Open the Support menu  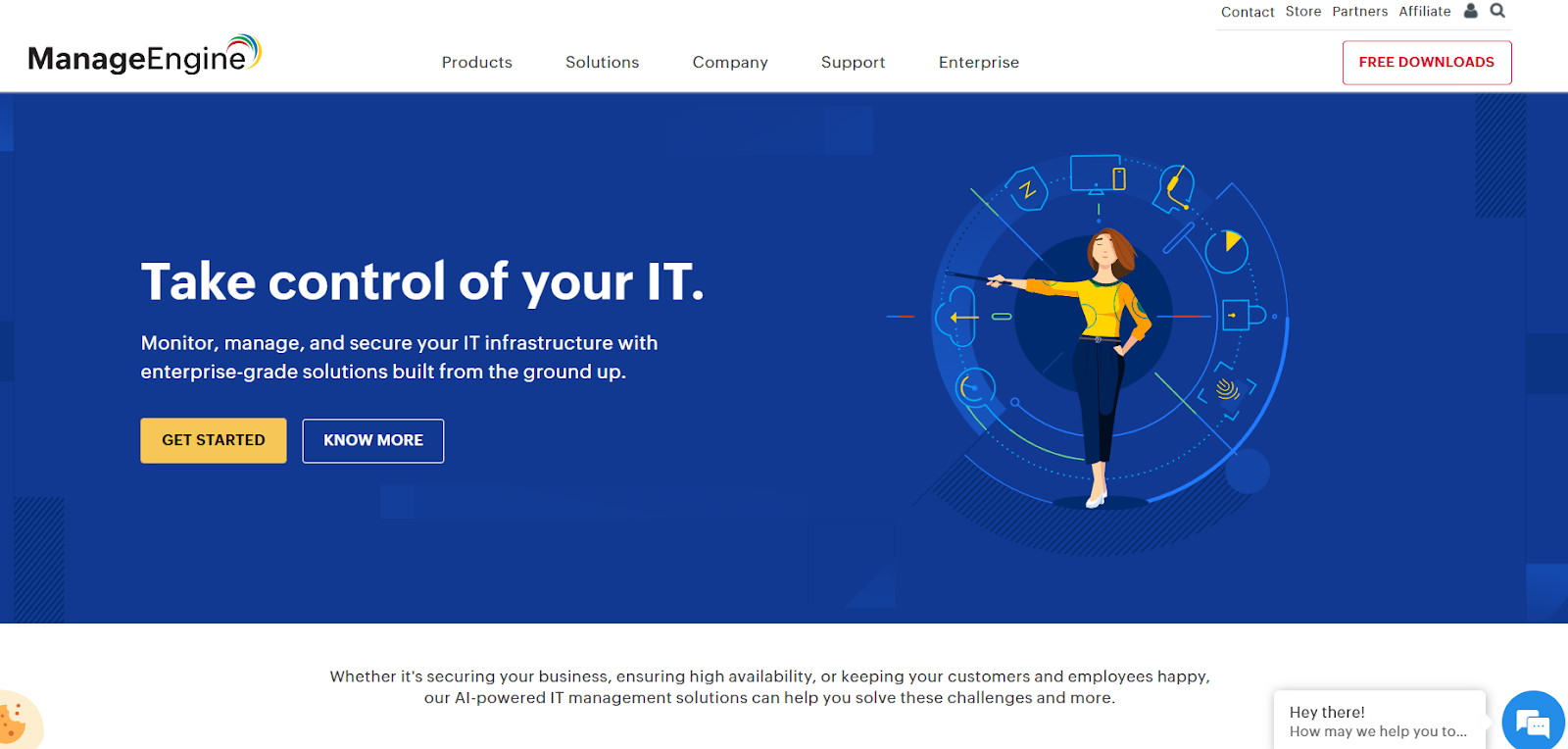(x=854, y=62)
